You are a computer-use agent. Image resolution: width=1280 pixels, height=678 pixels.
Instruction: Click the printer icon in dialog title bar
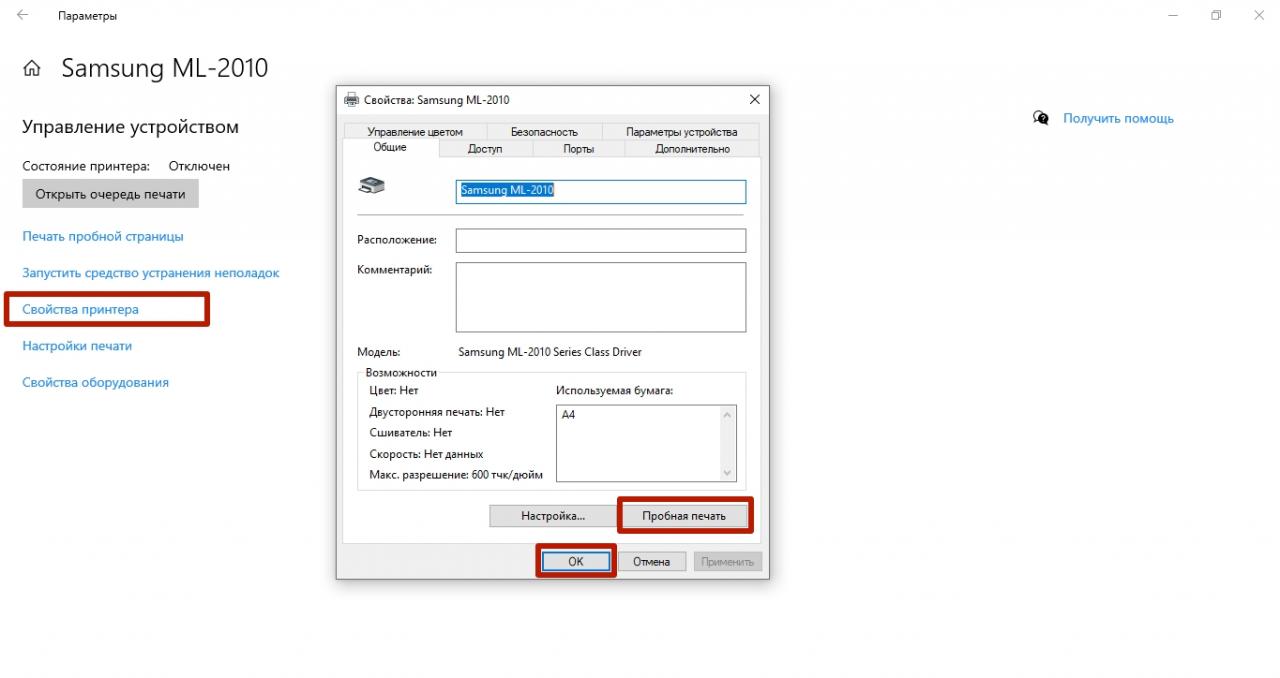coord(351,100)
